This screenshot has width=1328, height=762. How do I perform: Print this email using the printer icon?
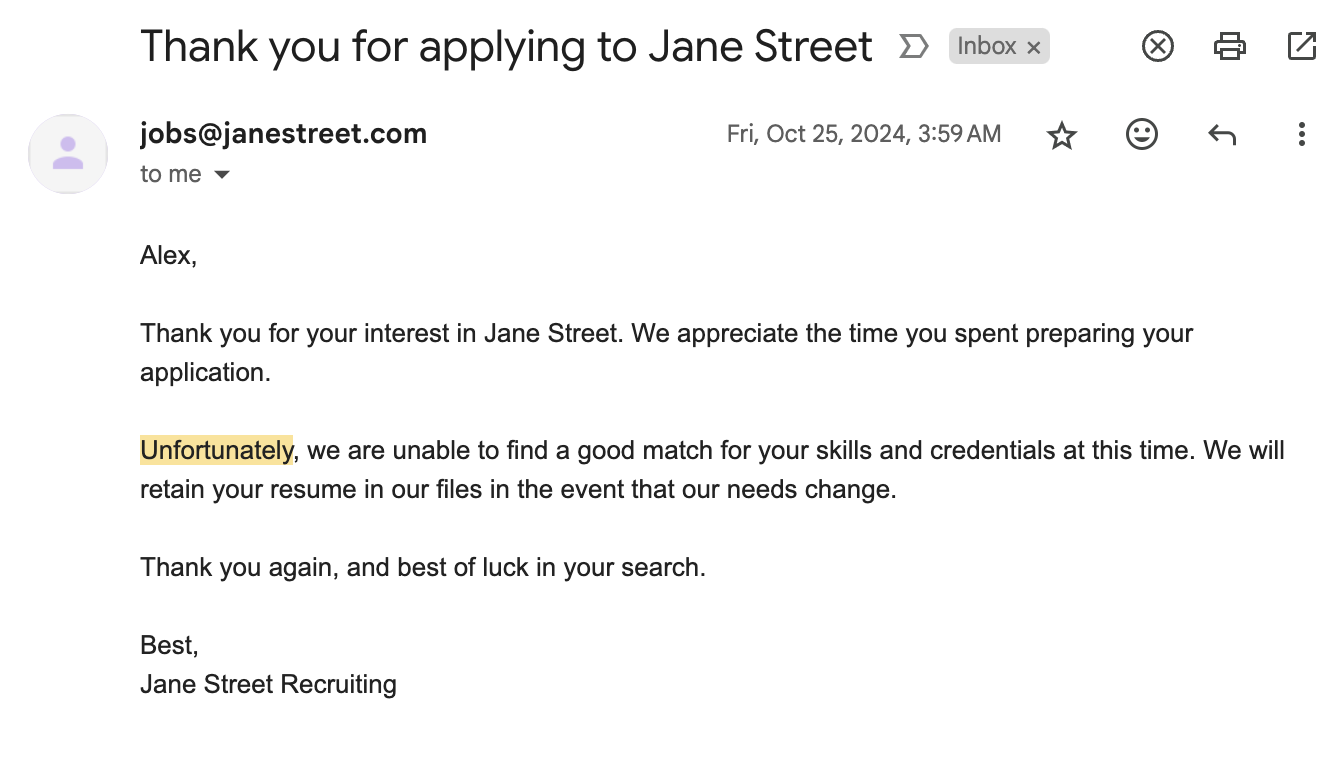click(1229, 46)
